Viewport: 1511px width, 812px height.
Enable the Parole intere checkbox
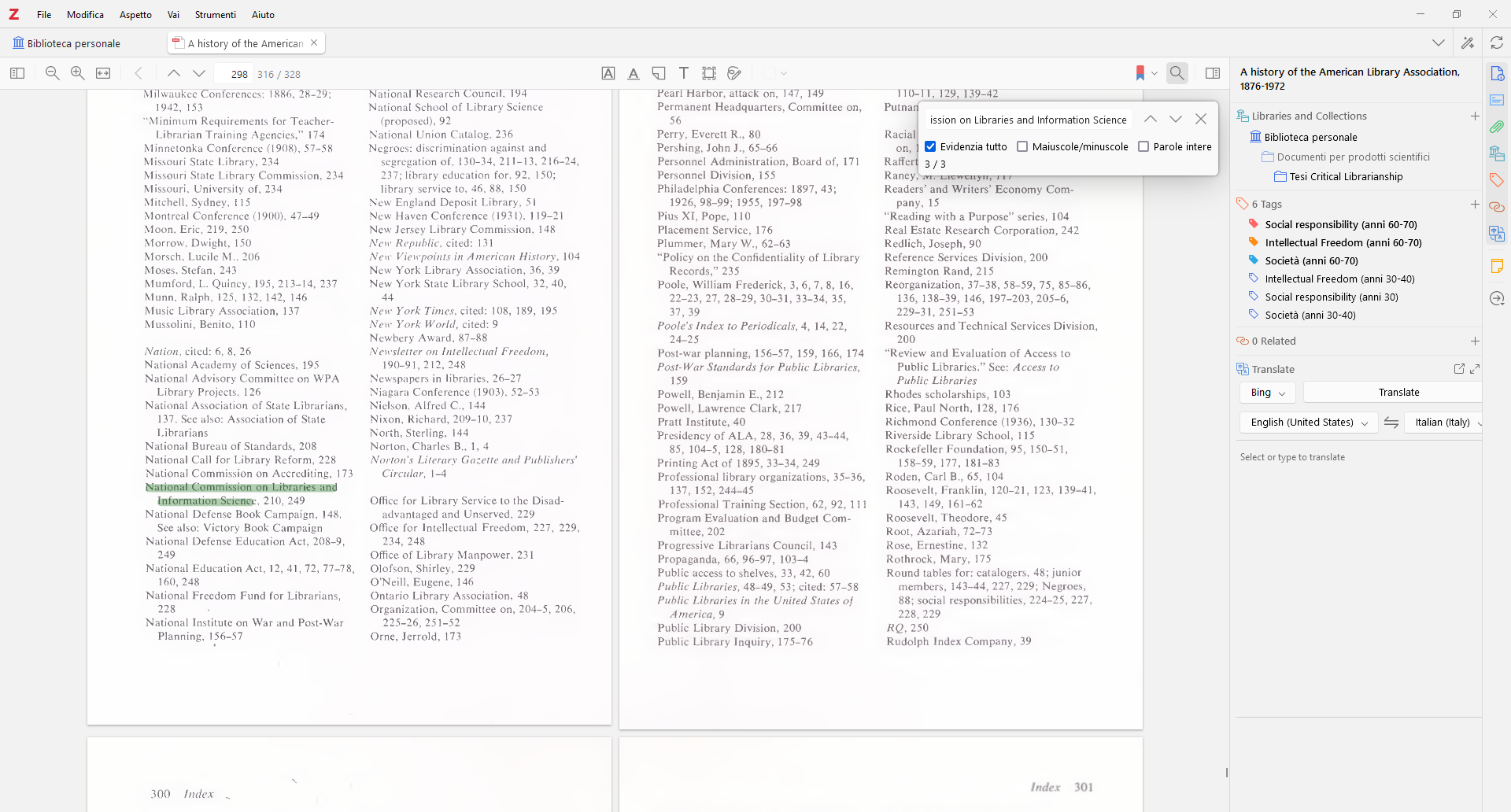tap(1143, 146)
